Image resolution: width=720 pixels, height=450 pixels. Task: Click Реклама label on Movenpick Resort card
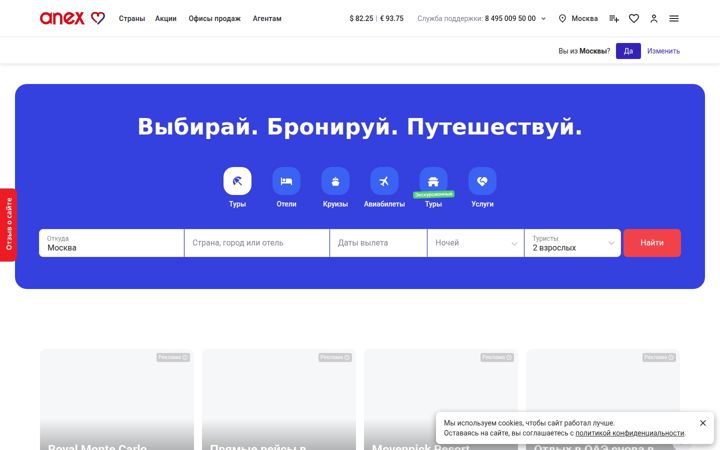(497, 357)
